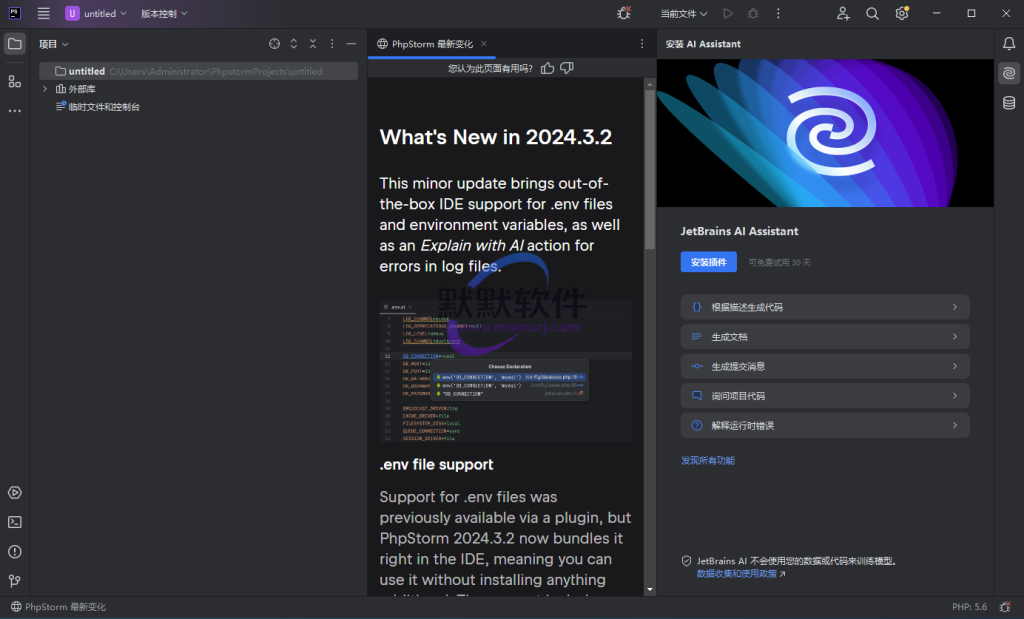Screen dimensions: 1024x619
Task: Click the PhpStorm logo in title bar
Action: 14,13
